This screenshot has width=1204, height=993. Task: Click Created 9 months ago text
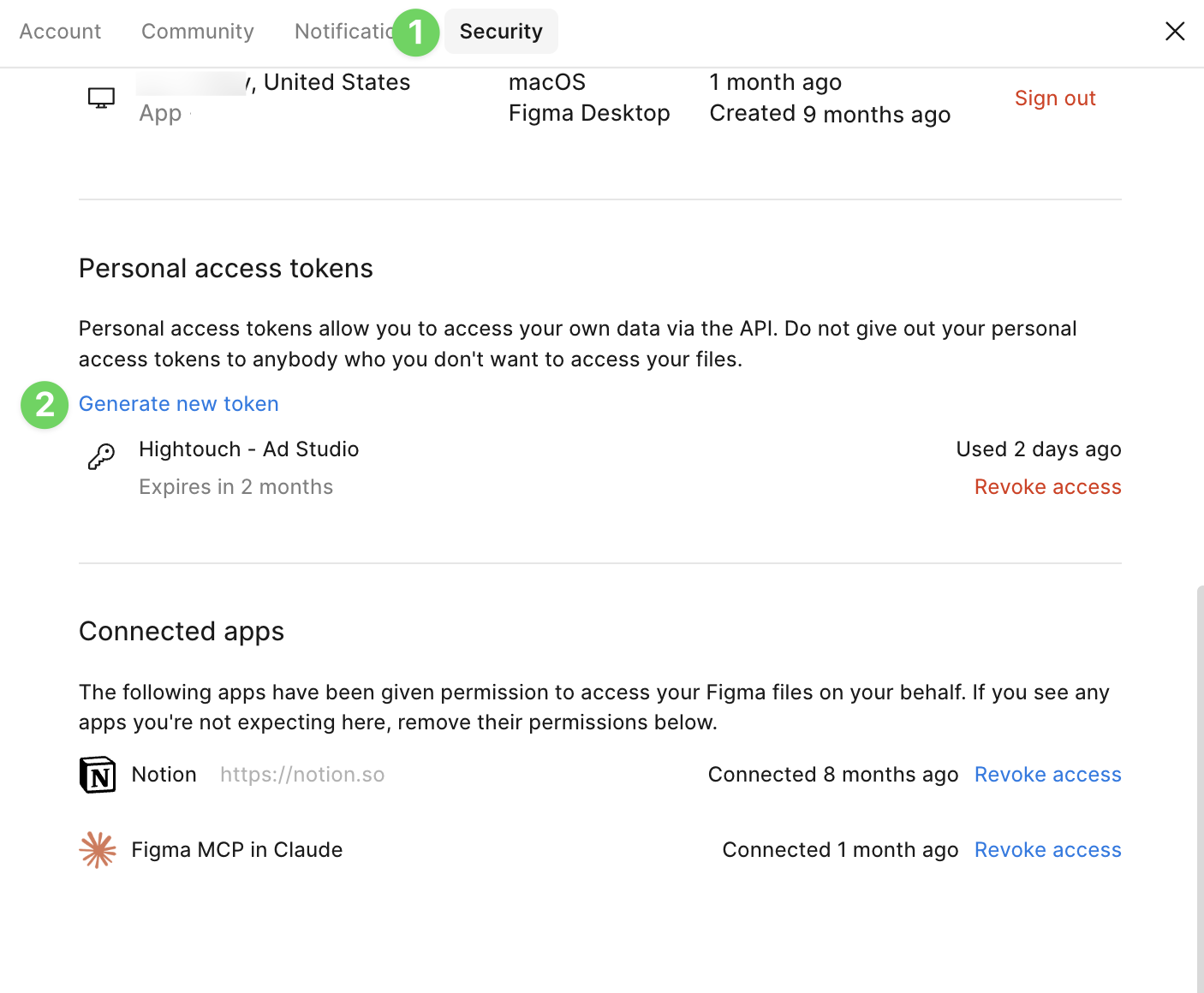pos(830,114)
